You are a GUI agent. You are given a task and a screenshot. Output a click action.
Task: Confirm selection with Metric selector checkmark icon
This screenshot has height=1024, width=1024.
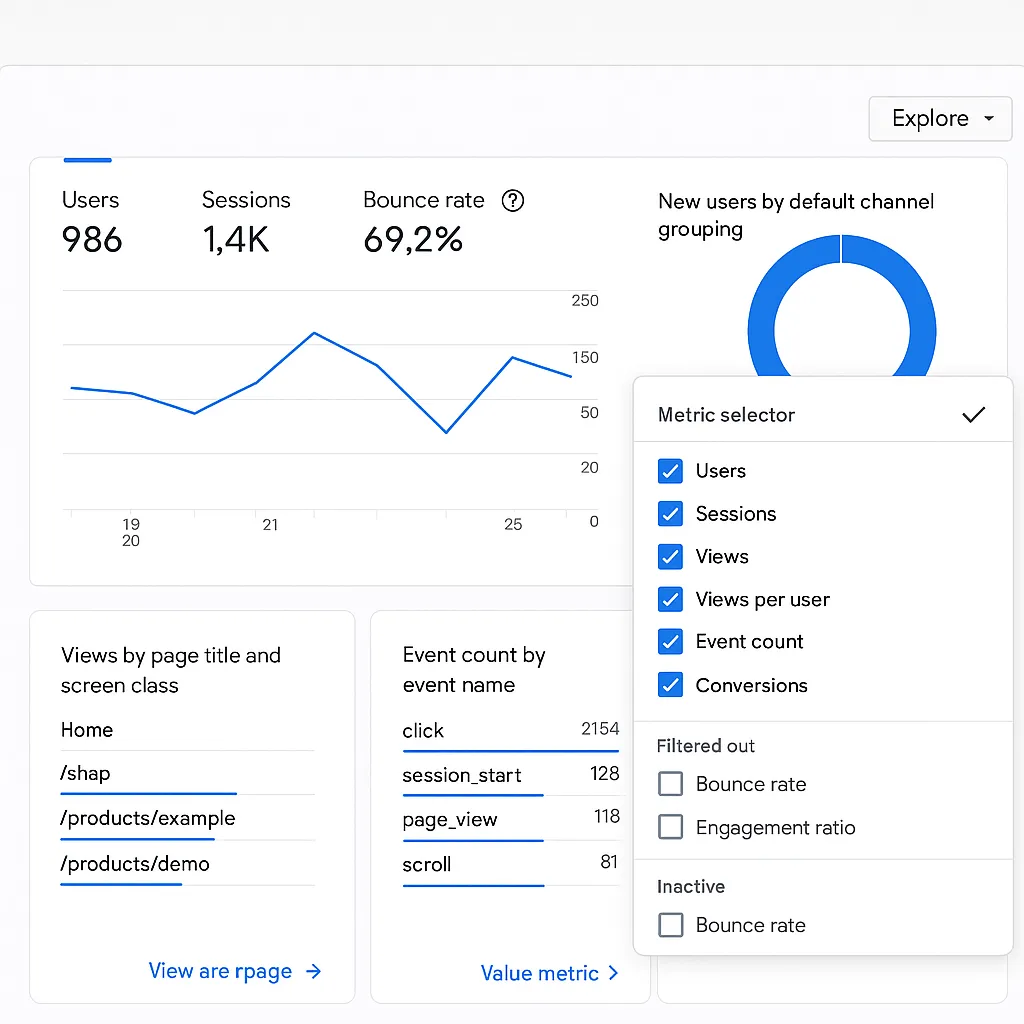pyautogui.click(x=973, y=415)
